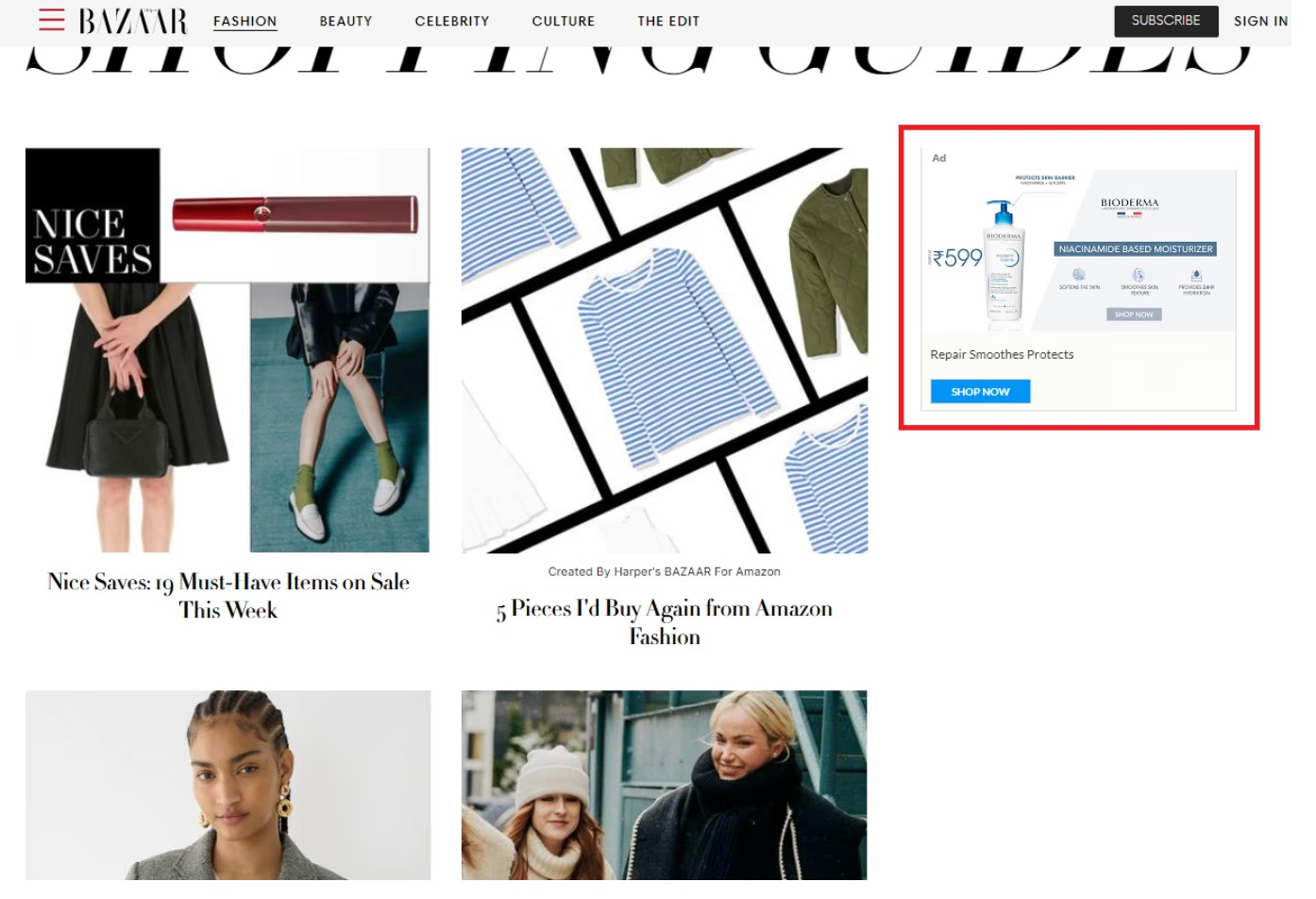The width and height of the screenshot is (1316, 899).
Task: Click the Bioderma bottle product icon in ad
Action: 1004,263
